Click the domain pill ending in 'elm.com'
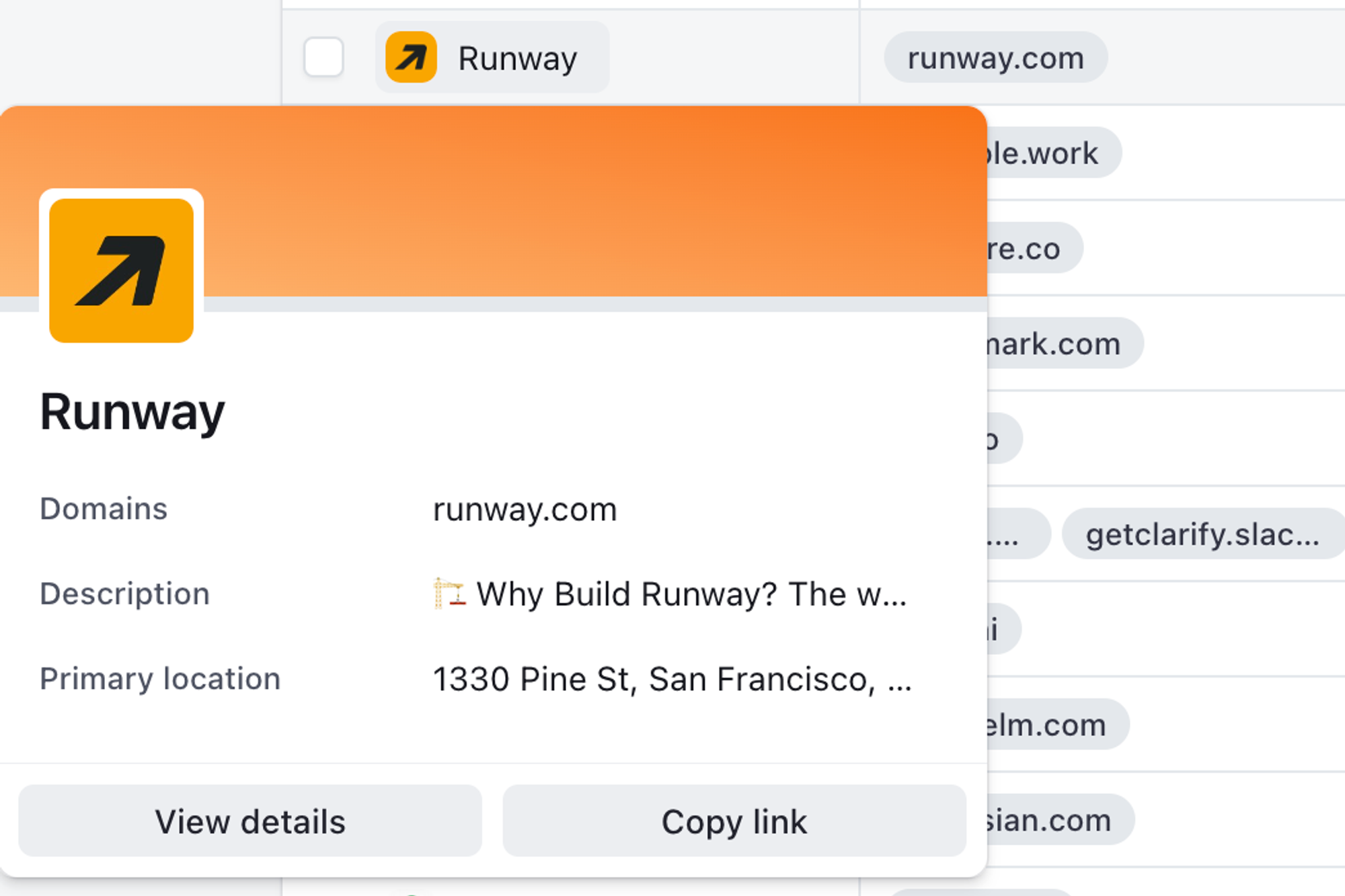1345x896 pixels. click(1058, 725)
